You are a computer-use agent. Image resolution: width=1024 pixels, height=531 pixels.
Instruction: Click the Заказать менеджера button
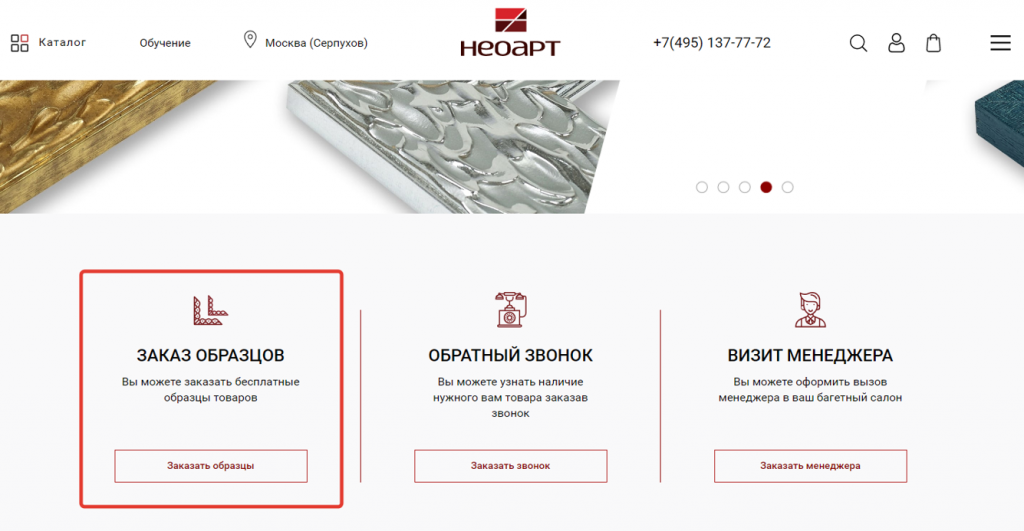[x=810, y=466]
